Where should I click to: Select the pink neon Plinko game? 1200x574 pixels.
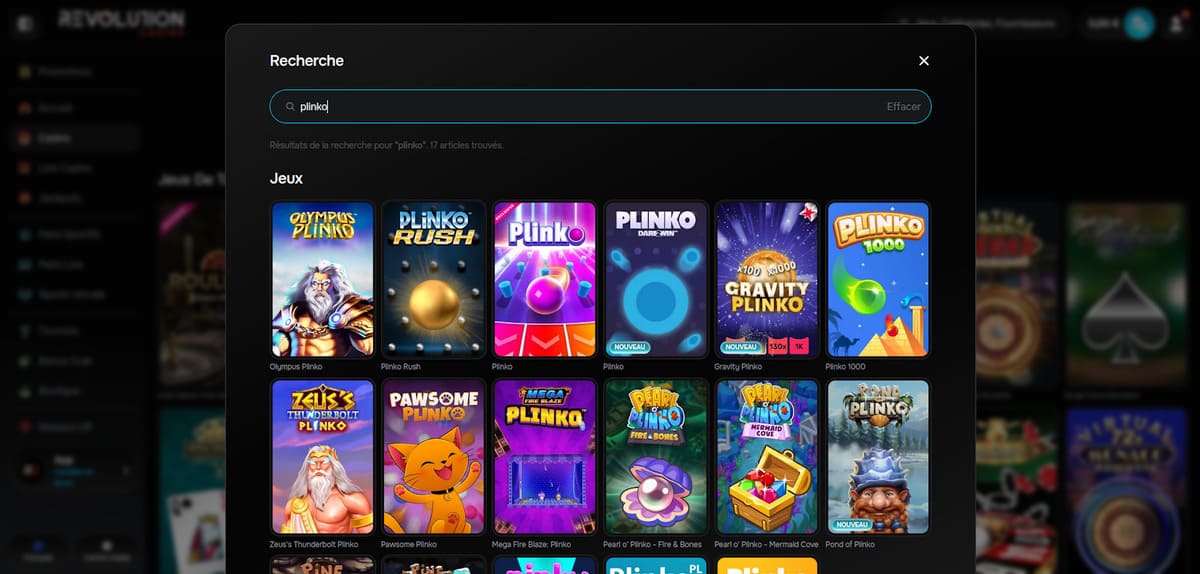545,280
